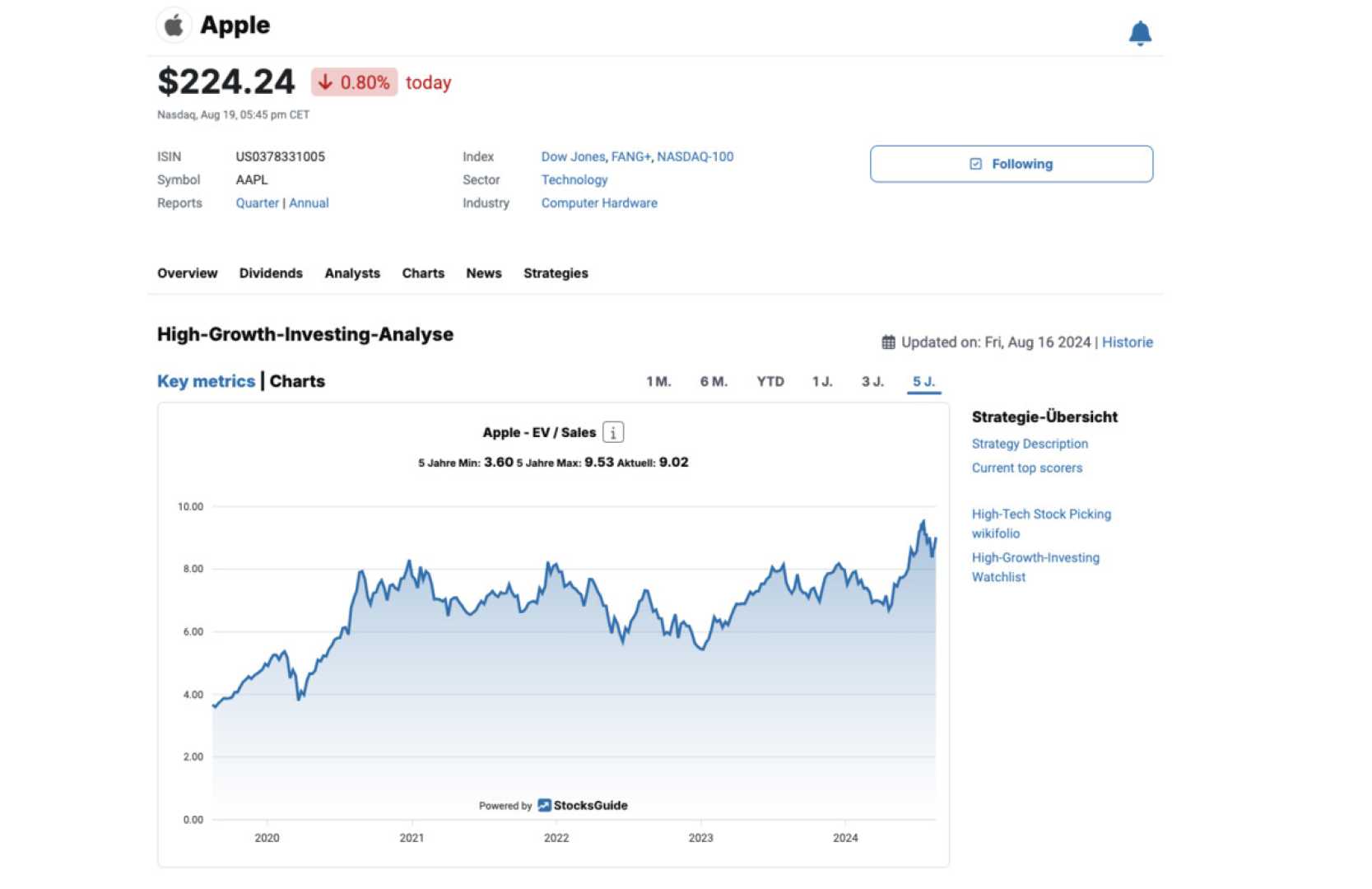The width and height of the screenshot is (1372, 889).
Task: Click the NASDAQ-100 index link
Action: 694,156
